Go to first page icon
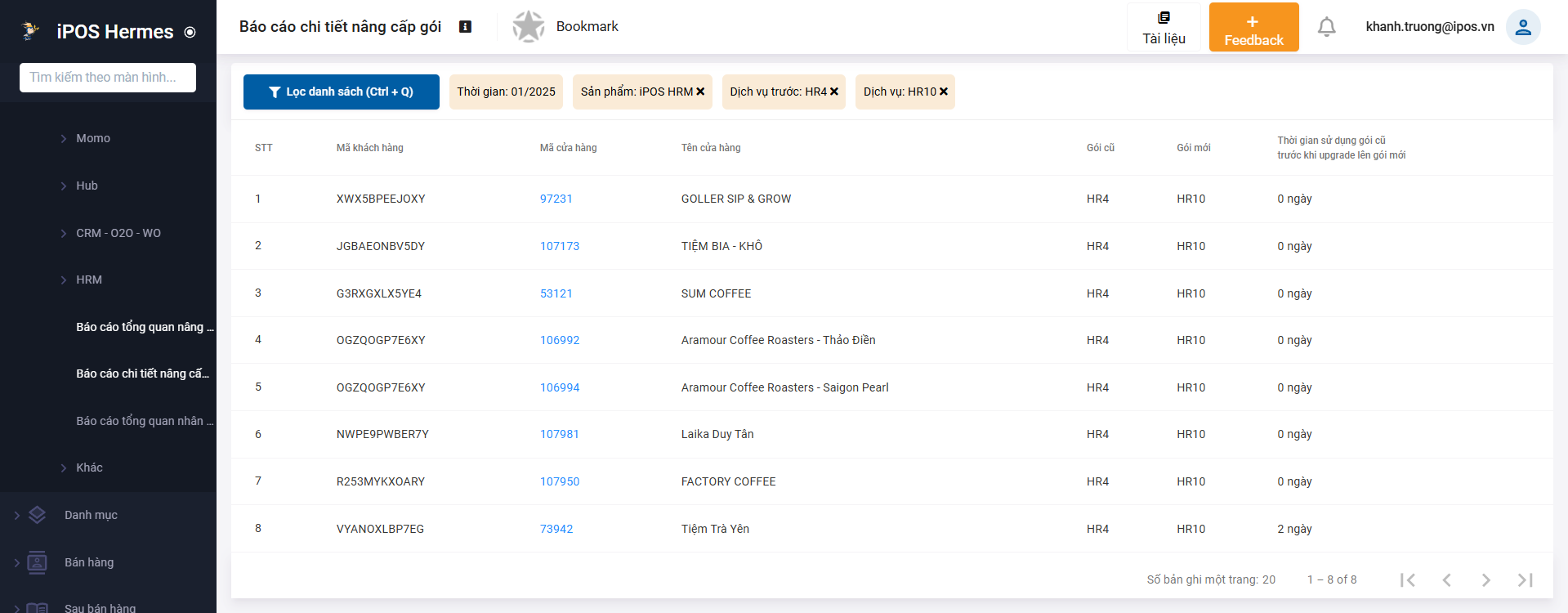The width and height of the screenshot is (1568, 613). point(1407,579)
